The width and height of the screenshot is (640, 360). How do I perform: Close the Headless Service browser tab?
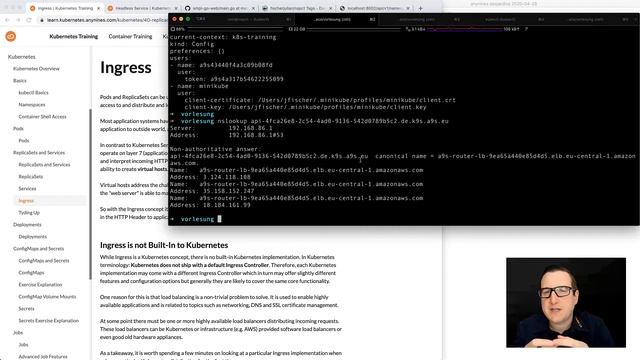176,8
